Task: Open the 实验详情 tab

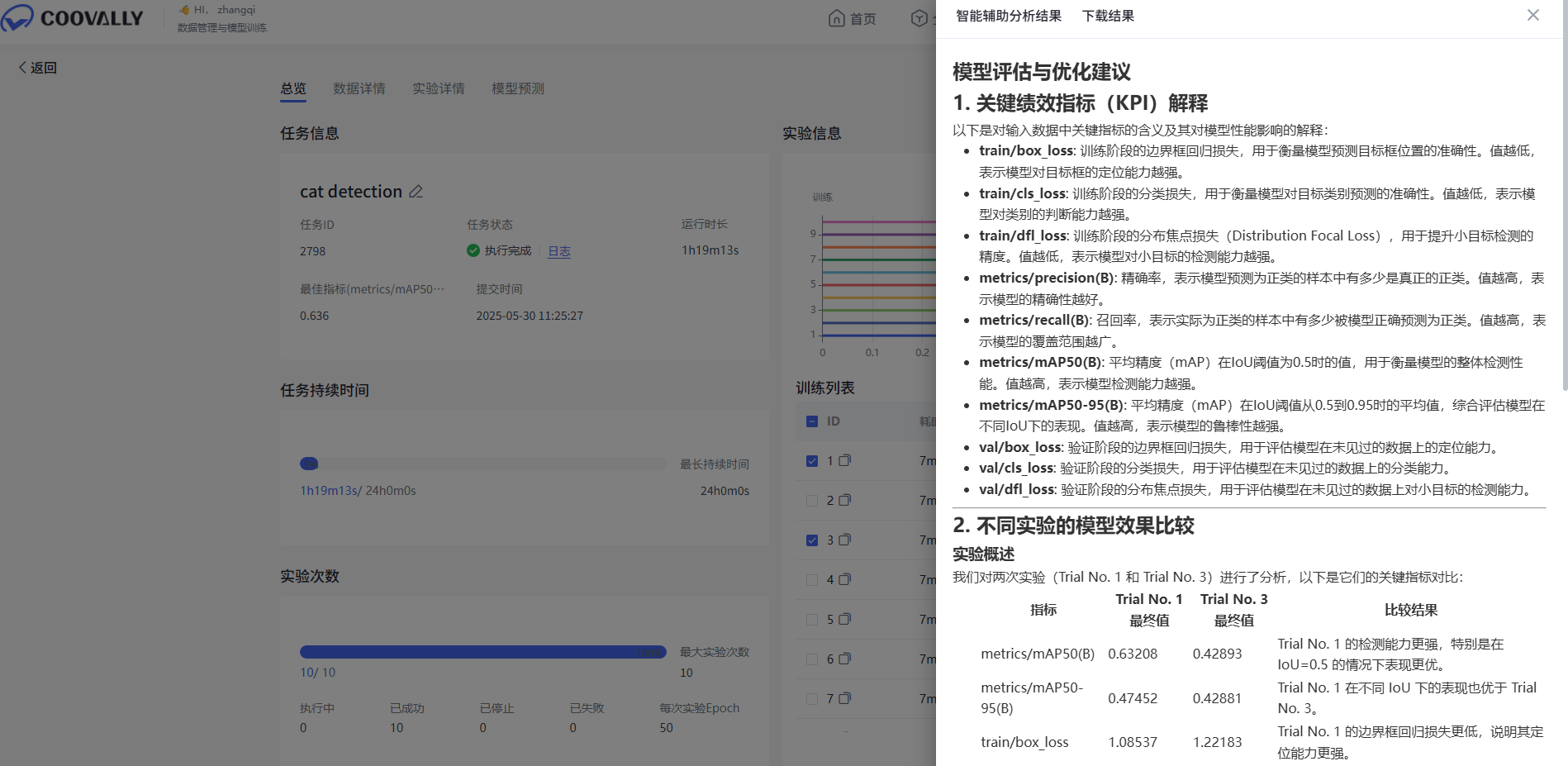Action: [439, 88]
